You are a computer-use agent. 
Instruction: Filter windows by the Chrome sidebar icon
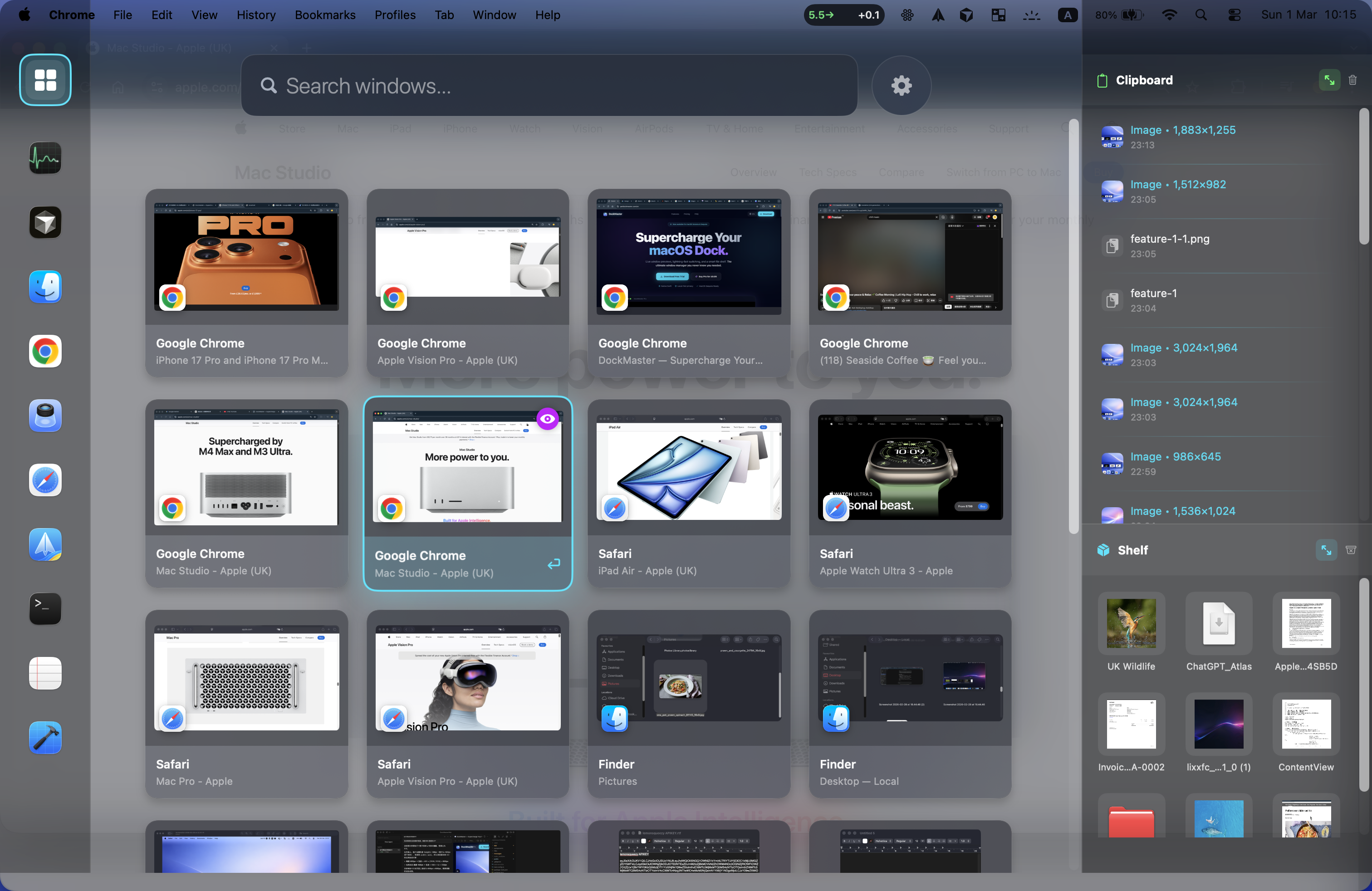(45, 351)
